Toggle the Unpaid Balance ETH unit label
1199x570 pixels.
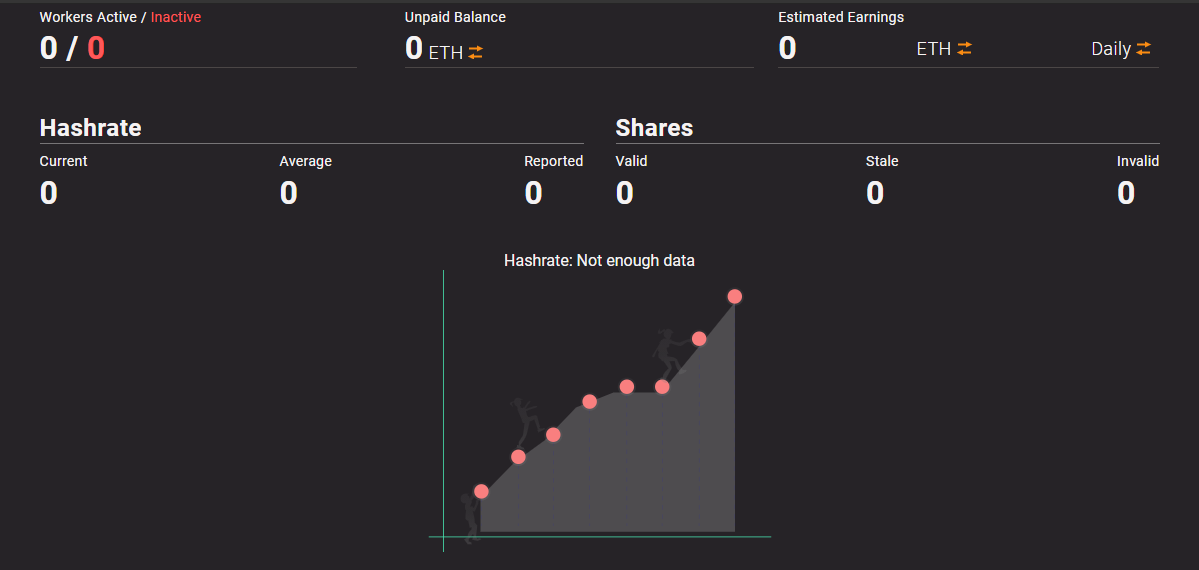pos(445,53)
